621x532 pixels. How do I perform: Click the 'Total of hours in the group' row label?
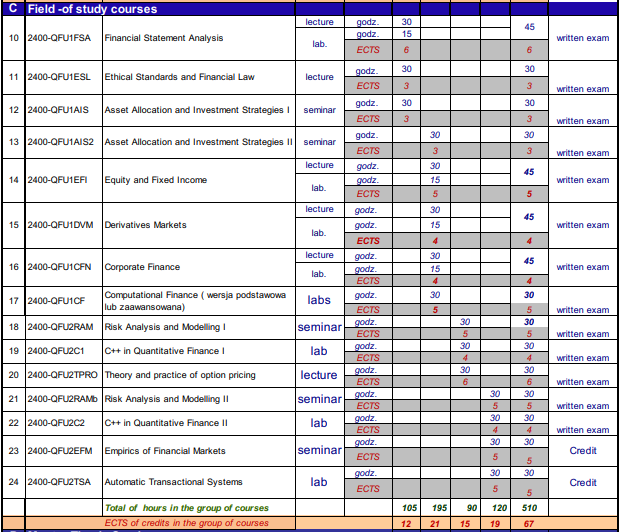(187, 508)
